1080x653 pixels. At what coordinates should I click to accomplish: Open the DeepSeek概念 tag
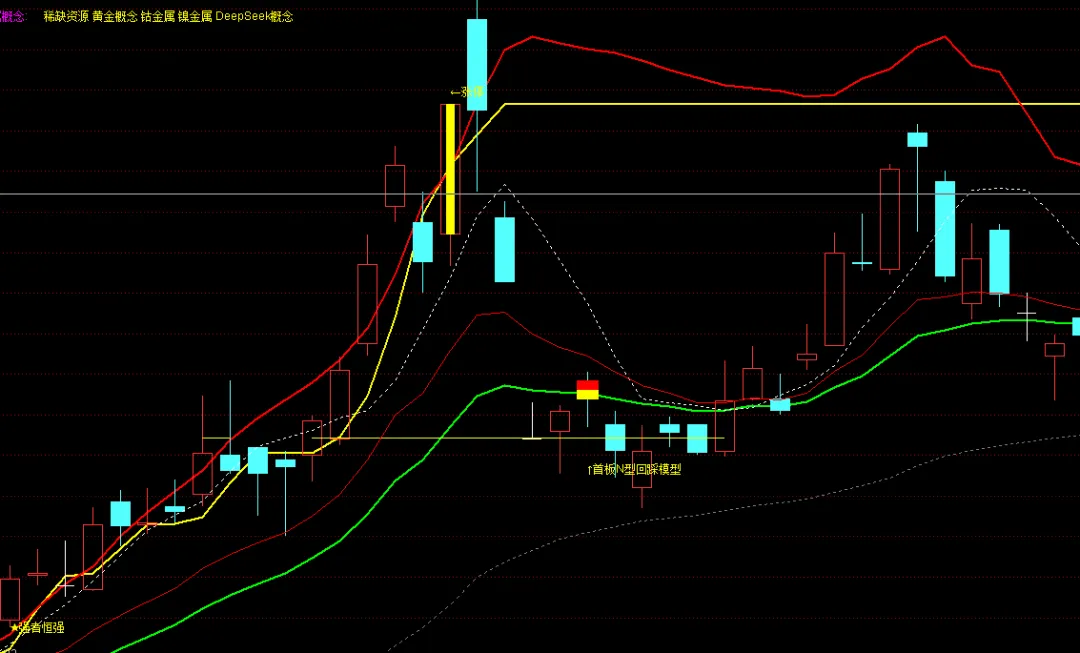point(254,17)
